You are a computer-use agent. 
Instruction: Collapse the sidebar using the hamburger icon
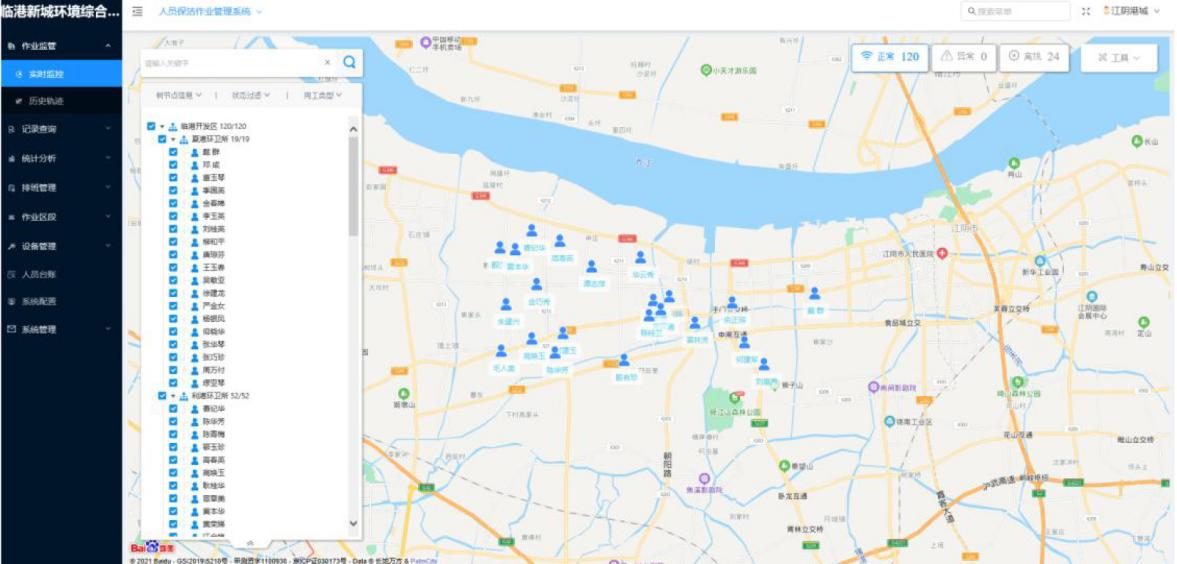[137, 11]
